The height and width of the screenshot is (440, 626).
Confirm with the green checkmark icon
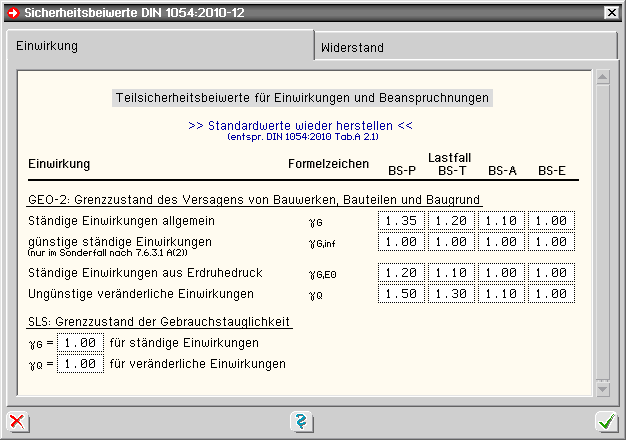coord(605,421)
